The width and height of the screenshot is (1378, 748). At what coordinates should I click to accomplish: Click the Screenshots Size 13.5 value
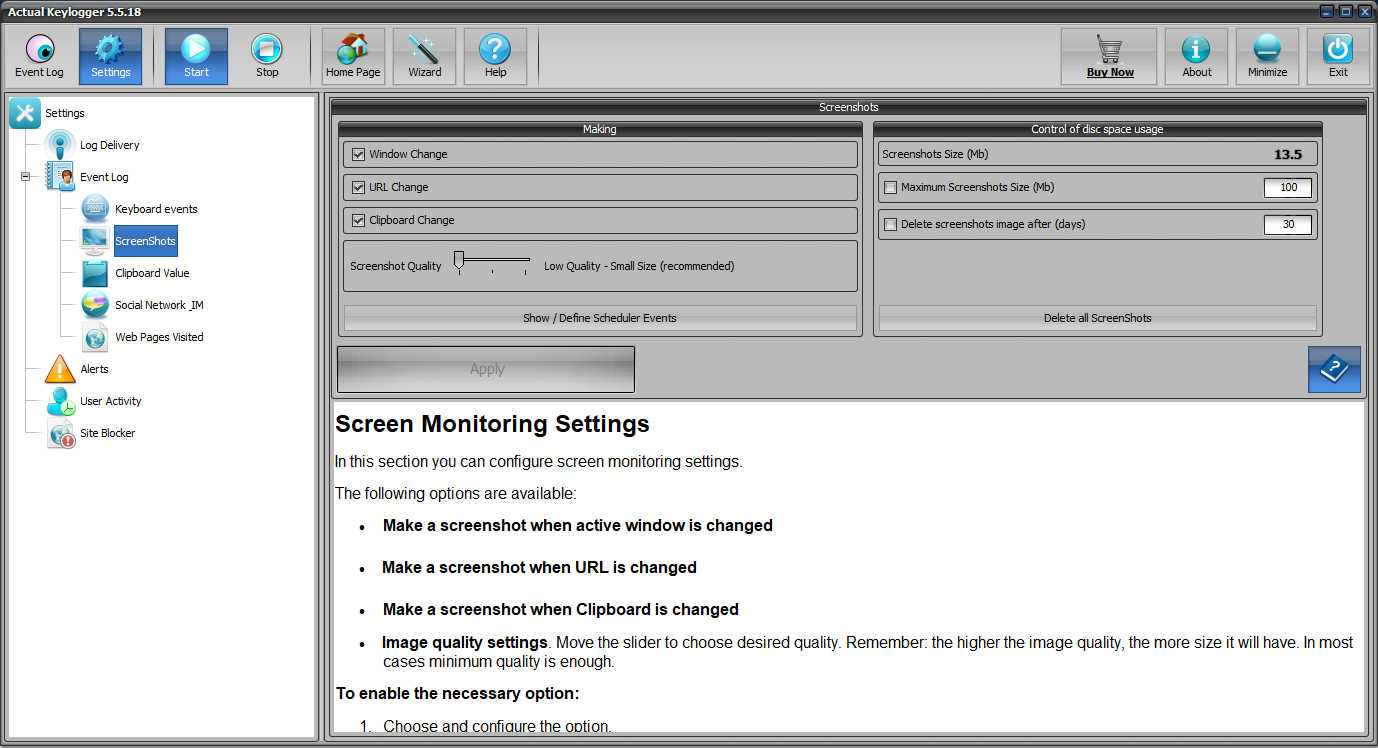pyautogui.click(x=1288, y=154)
